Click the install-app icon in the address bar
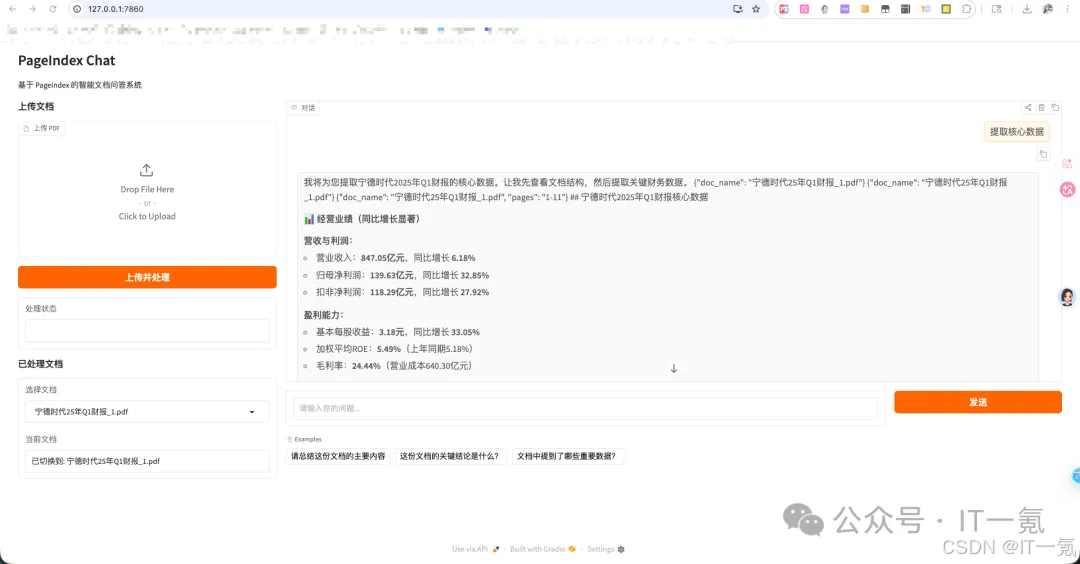The image size is (1080, 564). point(738,9)
